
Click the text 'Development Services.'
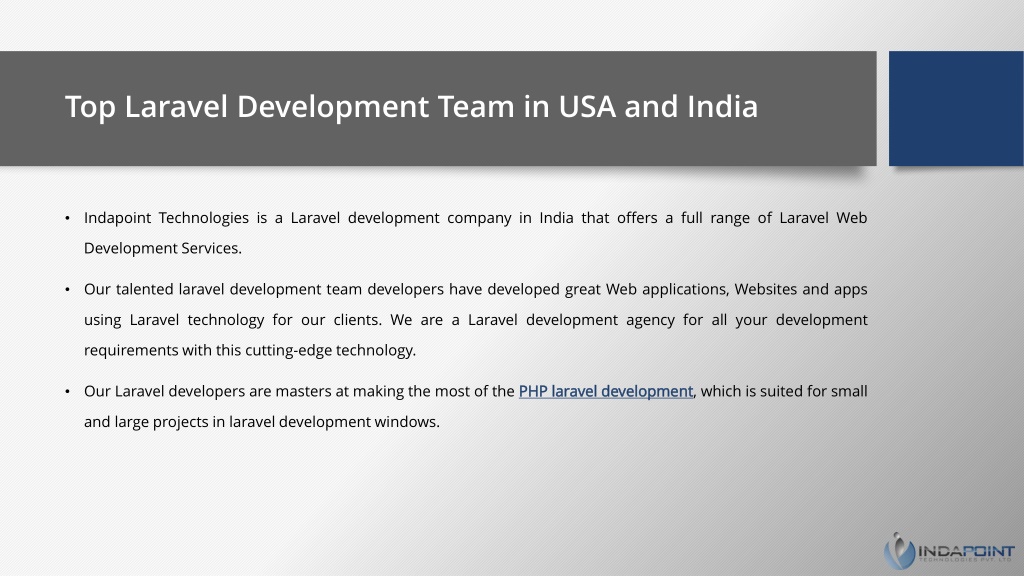point(163,248)
